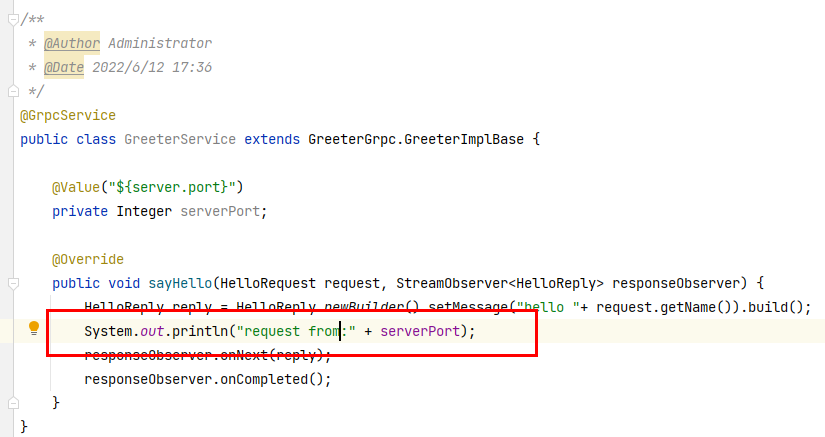825x437 pixels.
Task: Click GreeterGrpc.GreeterImplBase superclass reference
Action: tap(416, 140)
